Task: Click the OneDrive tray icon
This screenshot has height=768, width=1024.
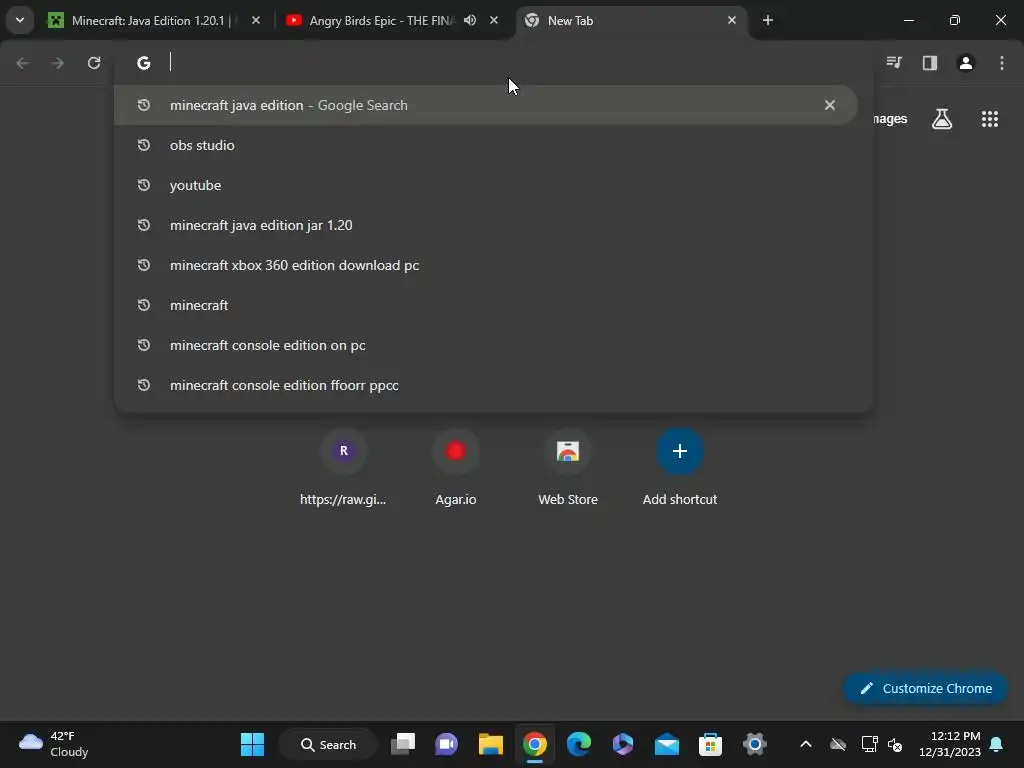Action: tap(838, 744)
